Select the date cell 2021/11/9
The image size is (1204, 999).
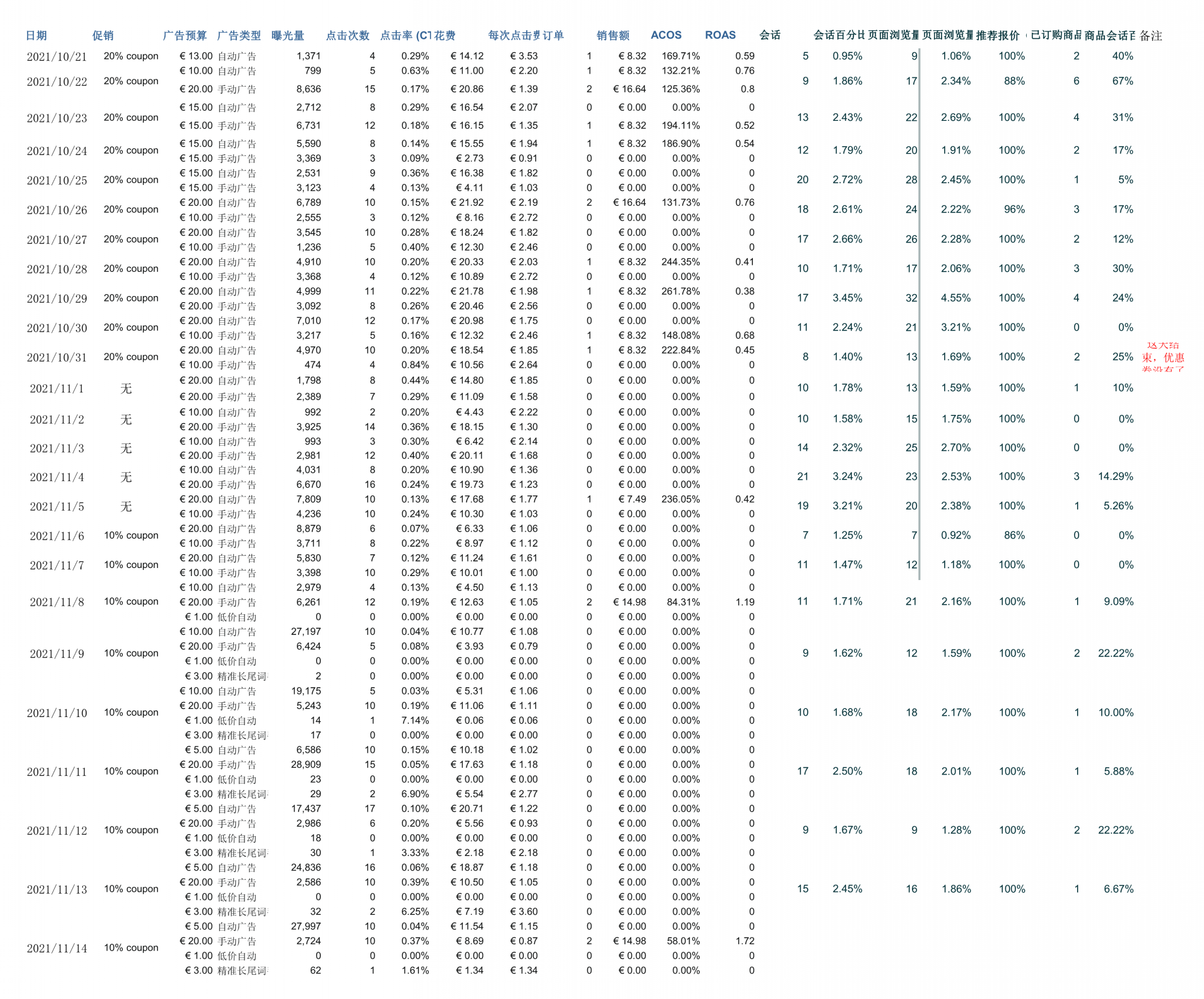pyautogui.click(x=57, y=654)
